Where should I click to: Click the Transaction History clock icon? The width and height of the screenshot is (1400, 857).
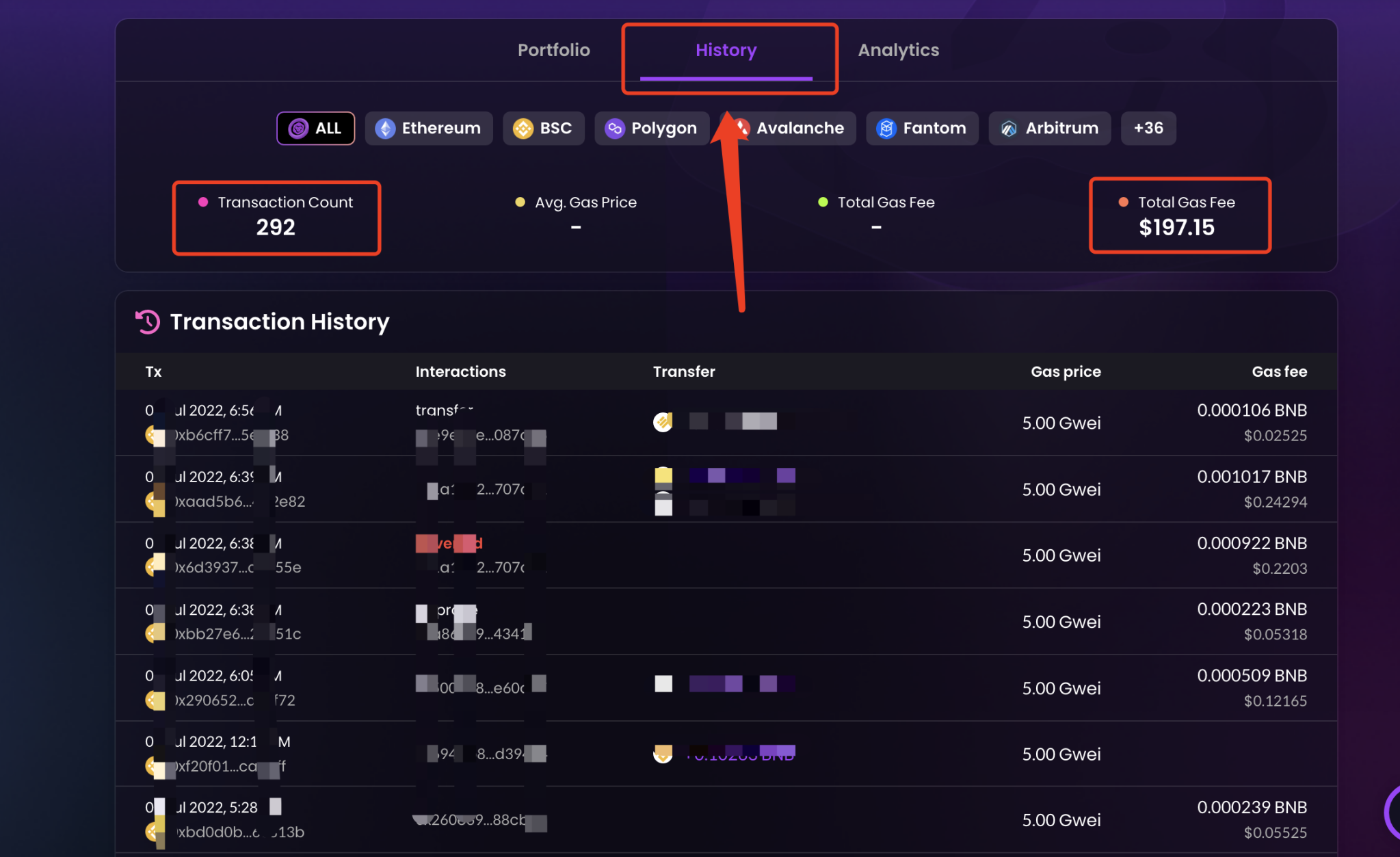(148, 321)
